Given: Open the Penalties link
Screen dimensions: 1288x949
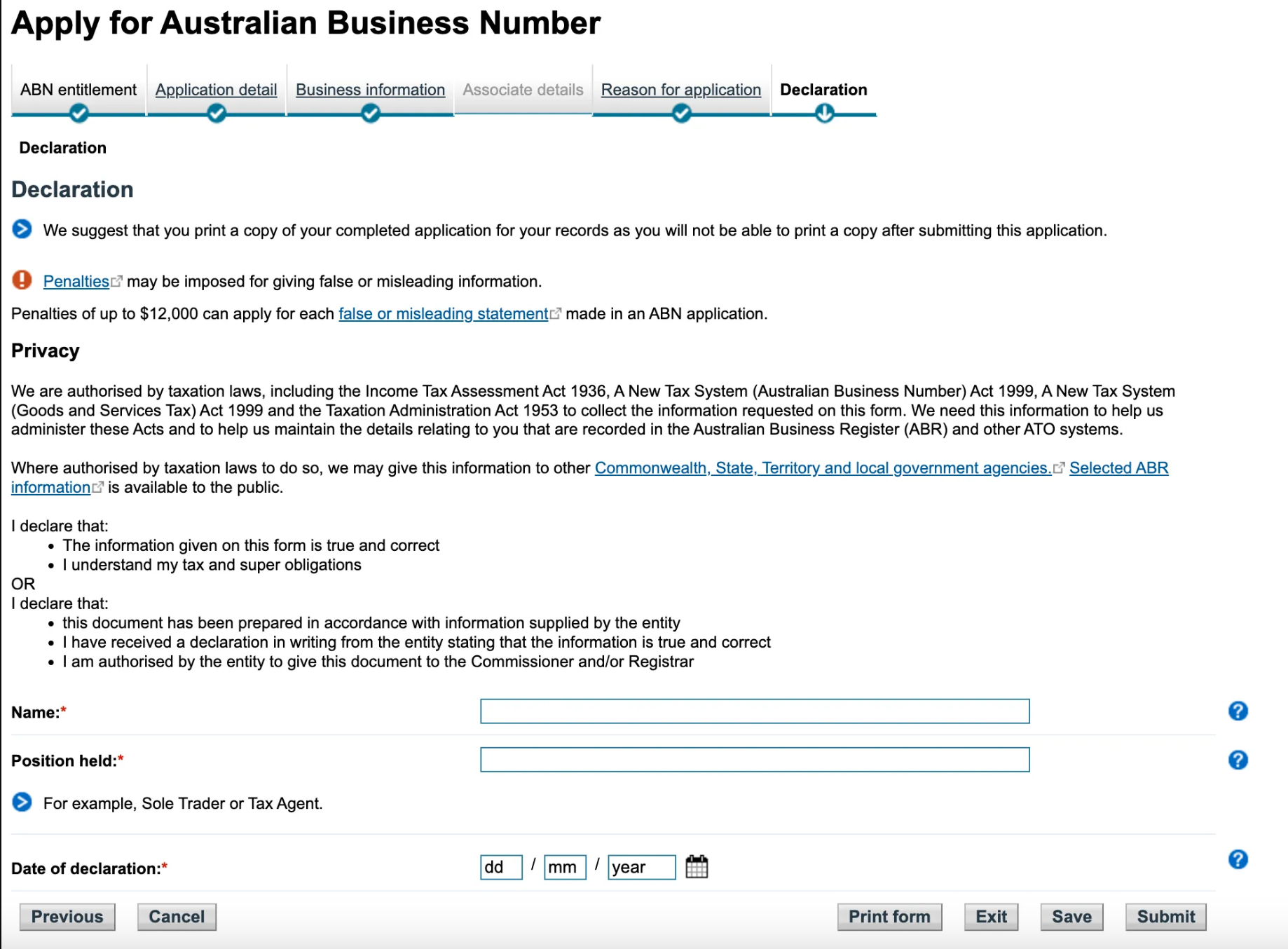Looking at the screenshot, I should pyautogui.click(x=76, y=281).
